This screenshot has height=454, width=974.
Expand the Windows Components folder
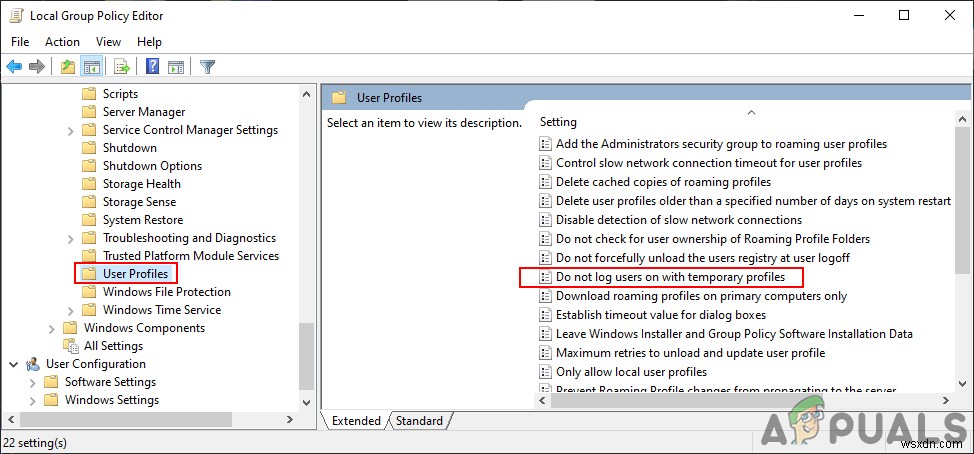51,328
